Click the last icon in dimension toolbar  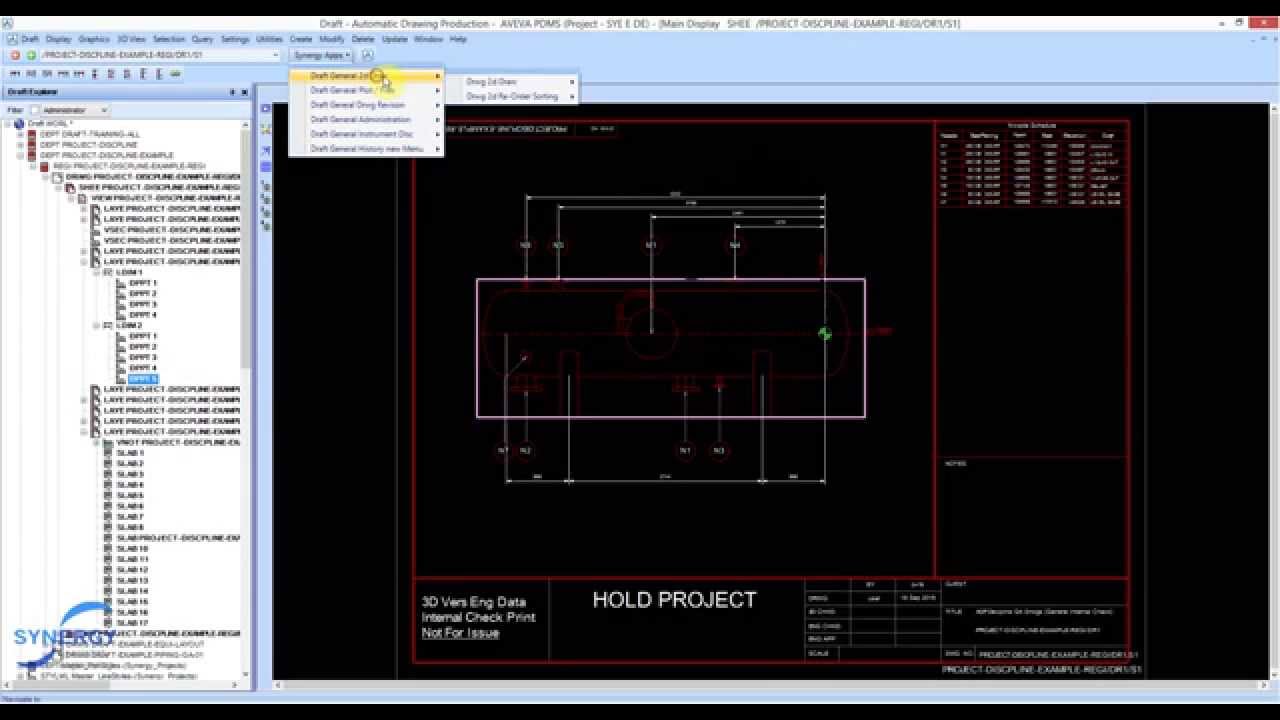coord(176,73)
